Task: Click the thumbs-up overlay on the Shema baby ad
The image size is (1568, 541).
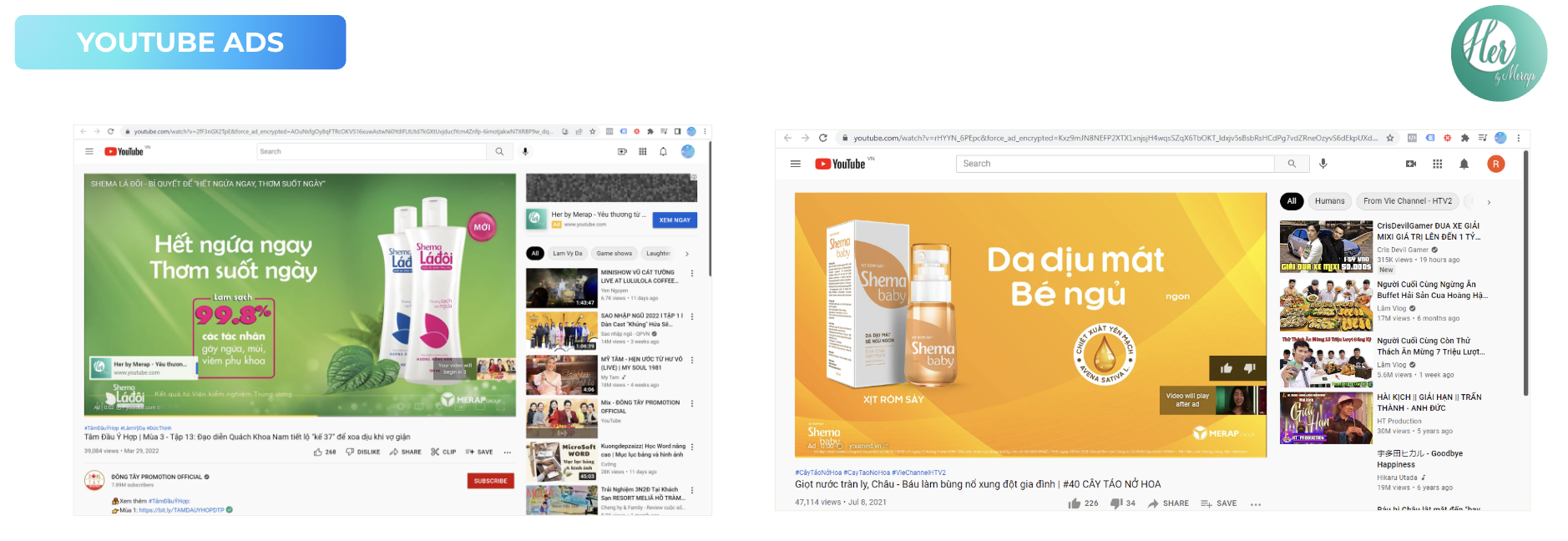Action: pyautogui.click(x=1226, y=368)
